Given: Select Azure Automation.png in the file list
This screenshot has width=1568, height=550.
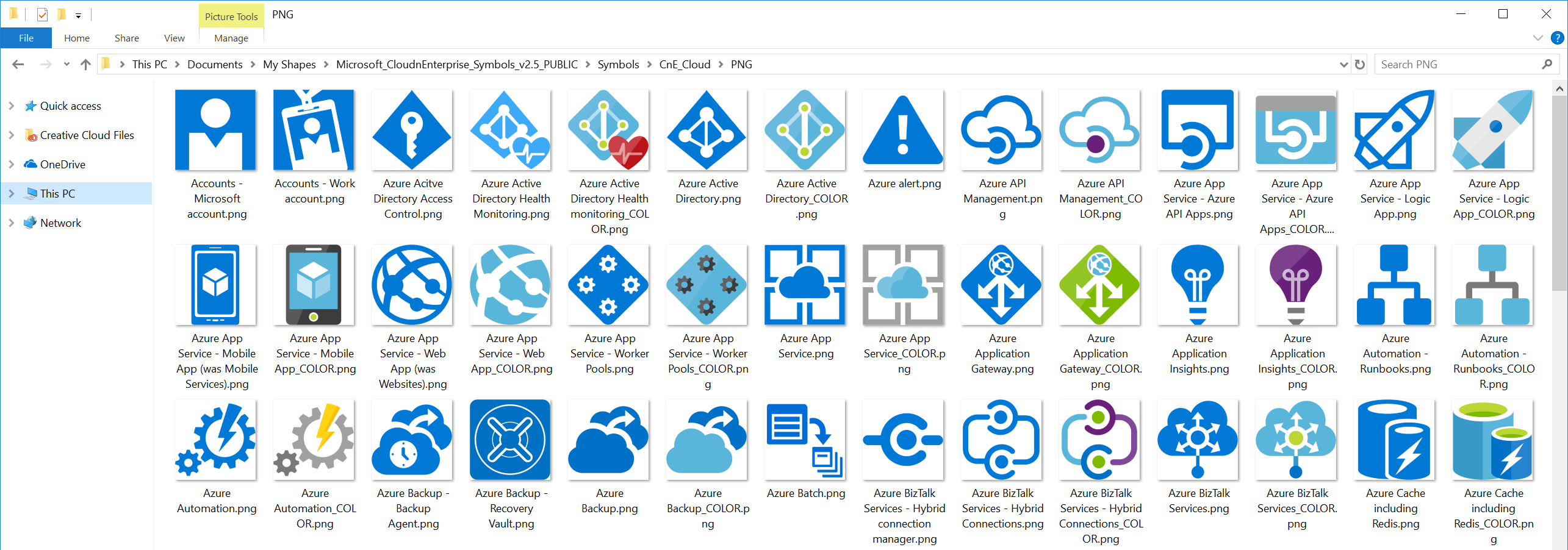Looking at the screenshot, I should (215, 439).
